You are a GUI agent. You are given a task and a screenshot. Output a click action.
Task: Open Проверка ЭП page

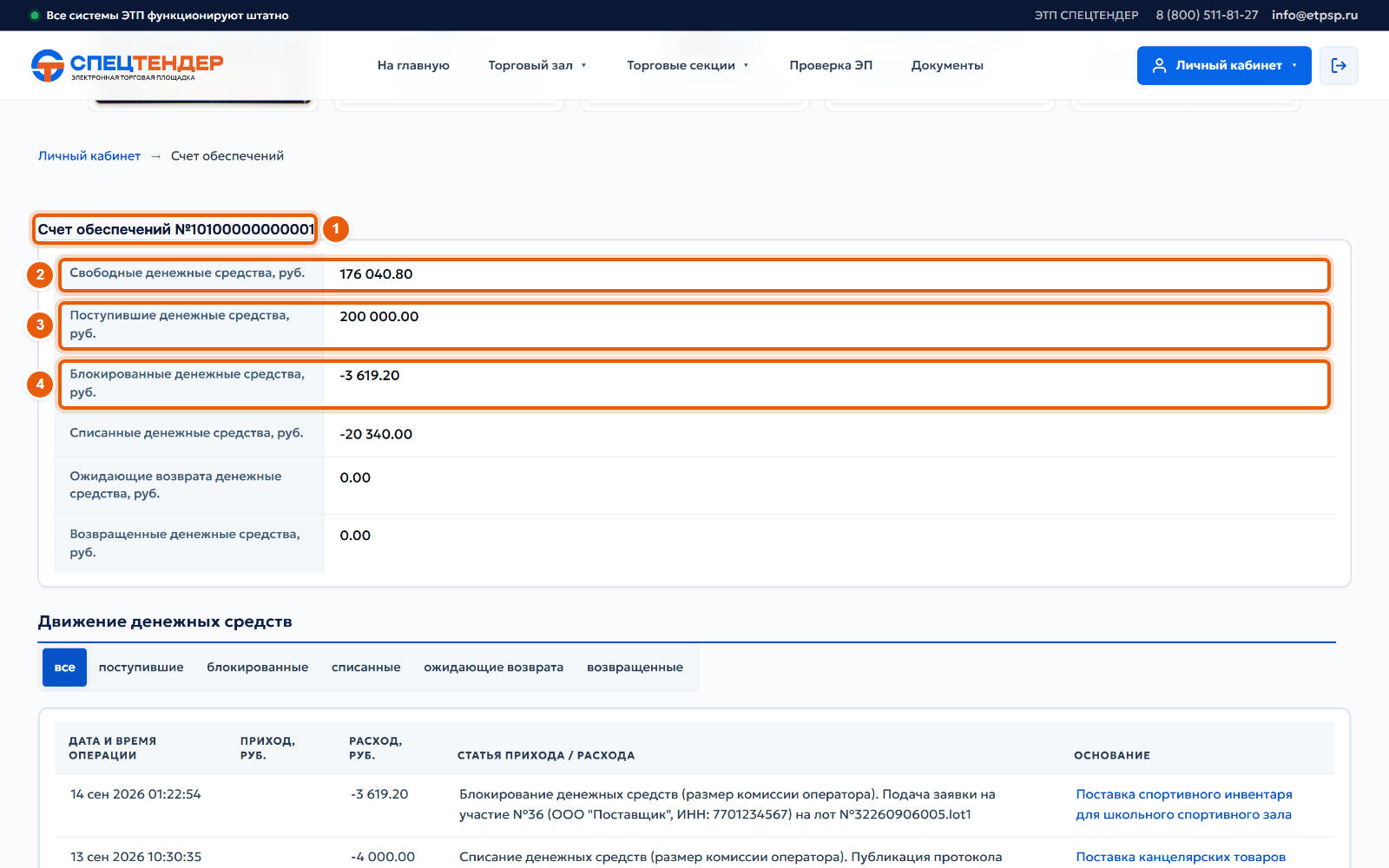(x=831, y=65)
